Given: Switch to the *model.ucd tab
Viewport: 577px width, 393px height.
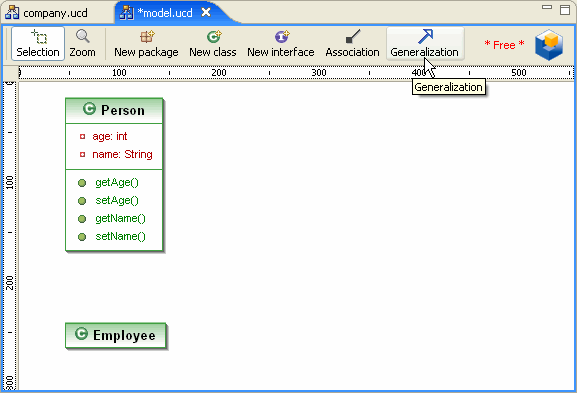Looking at the screenshot, I should click(x=164, y=13).
